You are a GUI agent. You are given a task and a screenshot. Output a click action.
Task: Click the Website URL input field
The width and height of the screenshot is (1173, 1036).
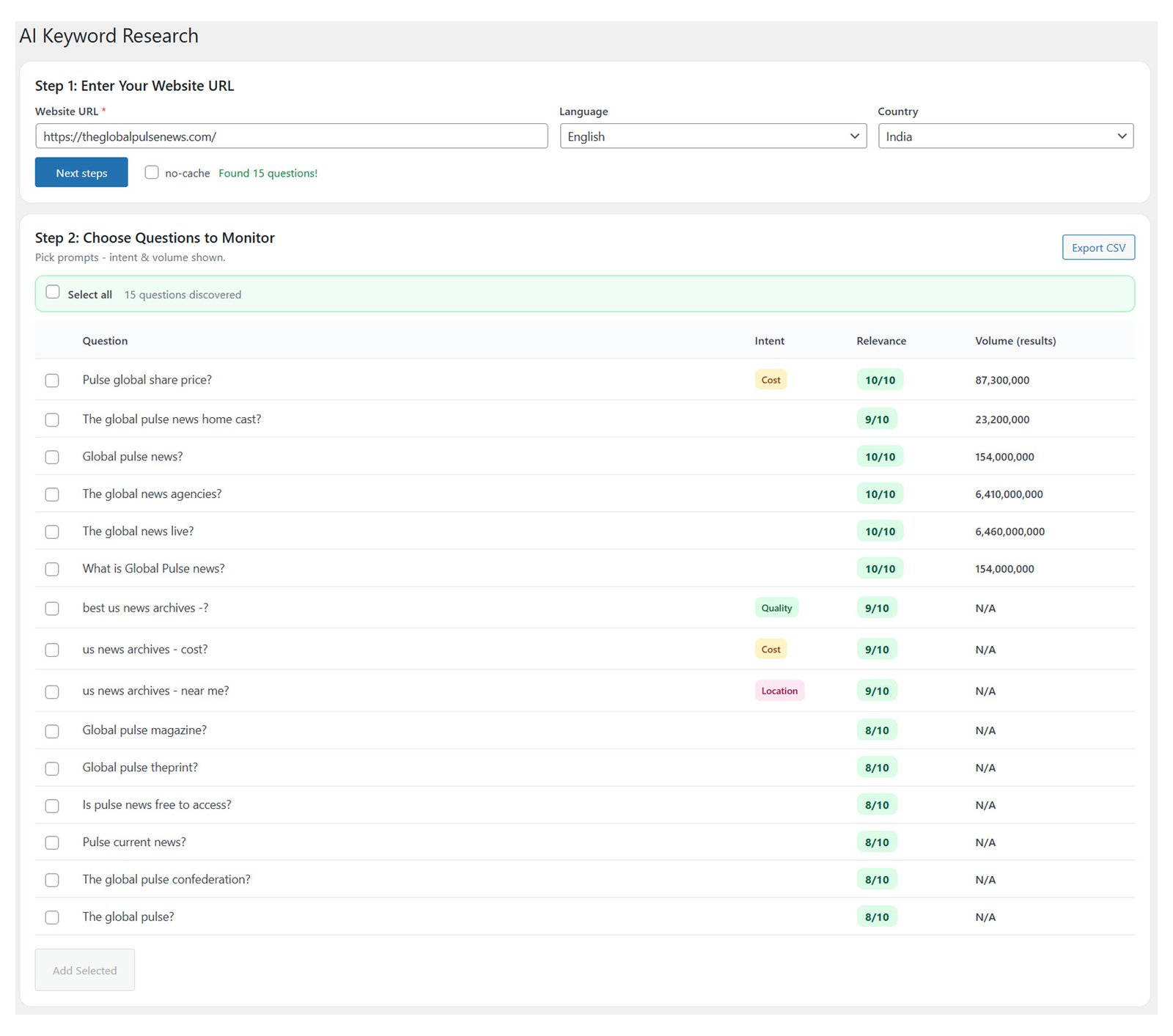click(x=291, y=136)
